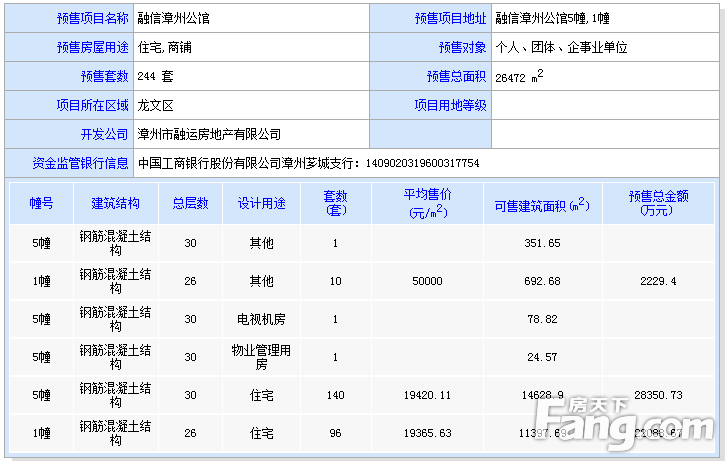Select the 19420.11 average price cell

point(427,396)
